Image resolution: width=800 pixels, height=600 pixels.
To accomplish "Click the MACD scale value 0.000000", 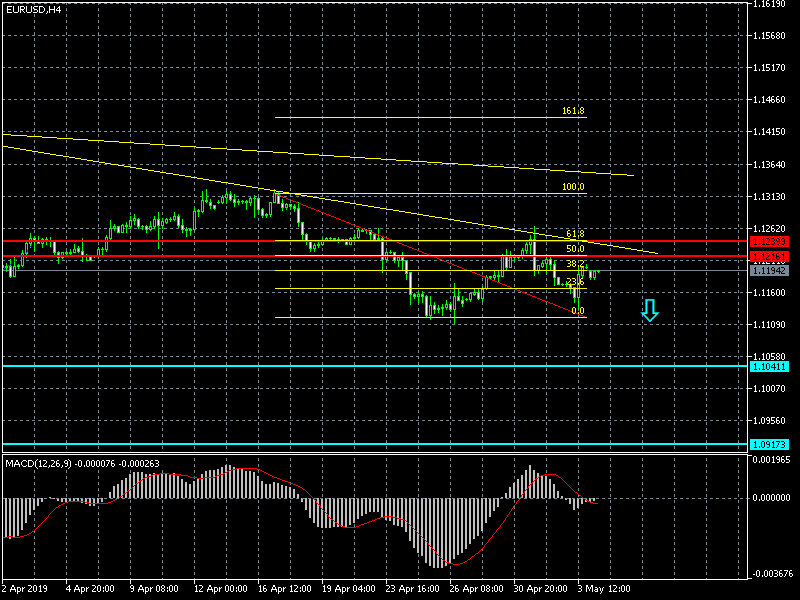I will point(771,497).
